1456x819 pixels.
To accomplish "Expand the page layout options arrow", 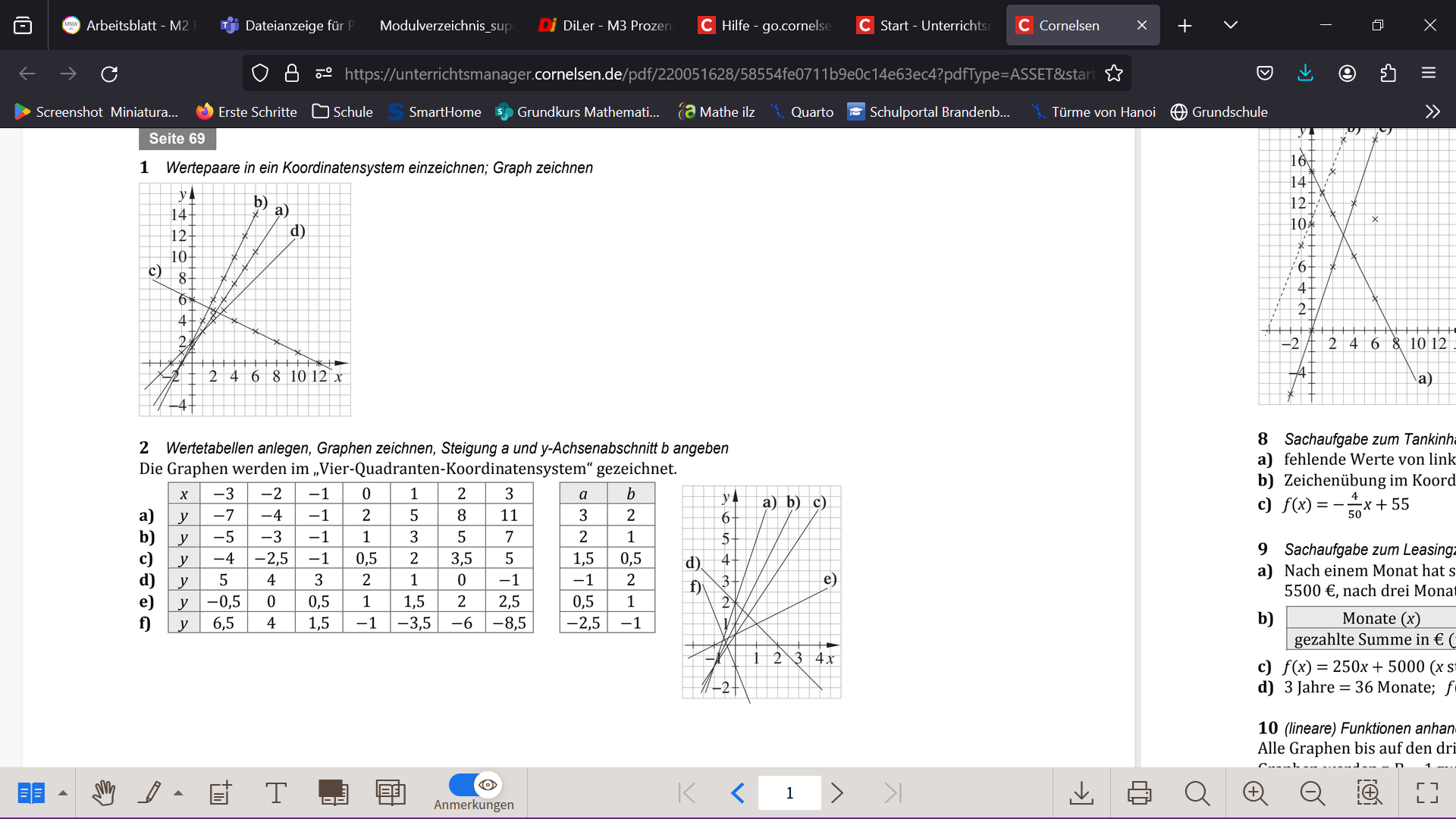I will (x=63, y=793).
